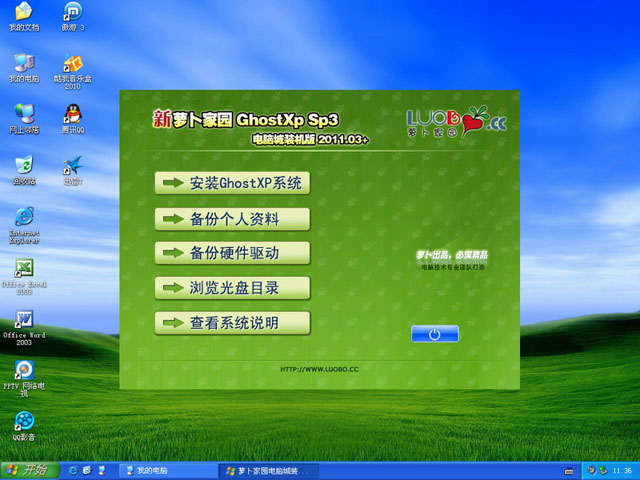The width and height of the screenshot is (640, 480).
Task: Click the 查看系统说明 button
Action: 232,323
